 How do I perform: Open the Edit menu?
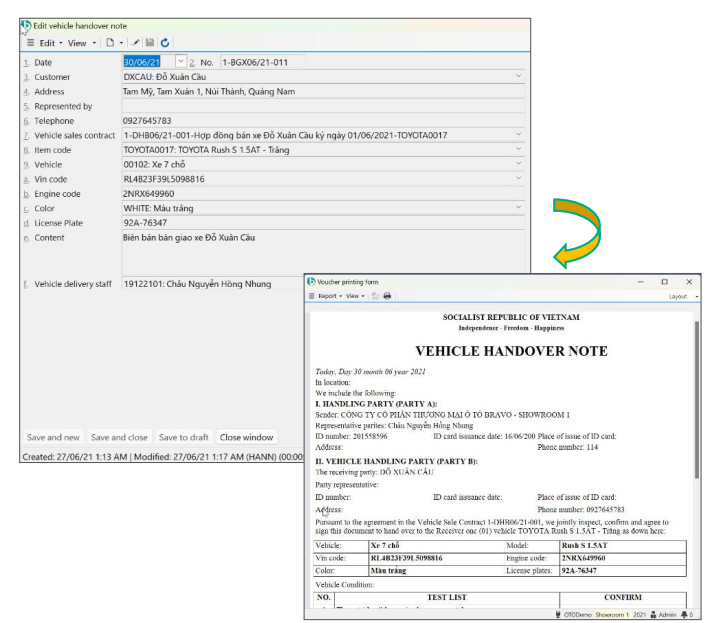pos(48,43)
